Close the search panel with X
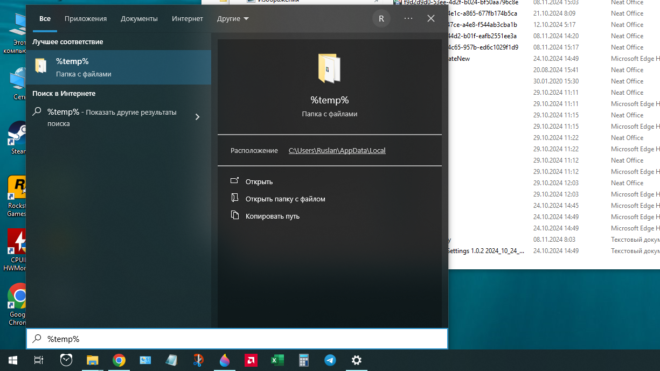 (x=431, y=19)
